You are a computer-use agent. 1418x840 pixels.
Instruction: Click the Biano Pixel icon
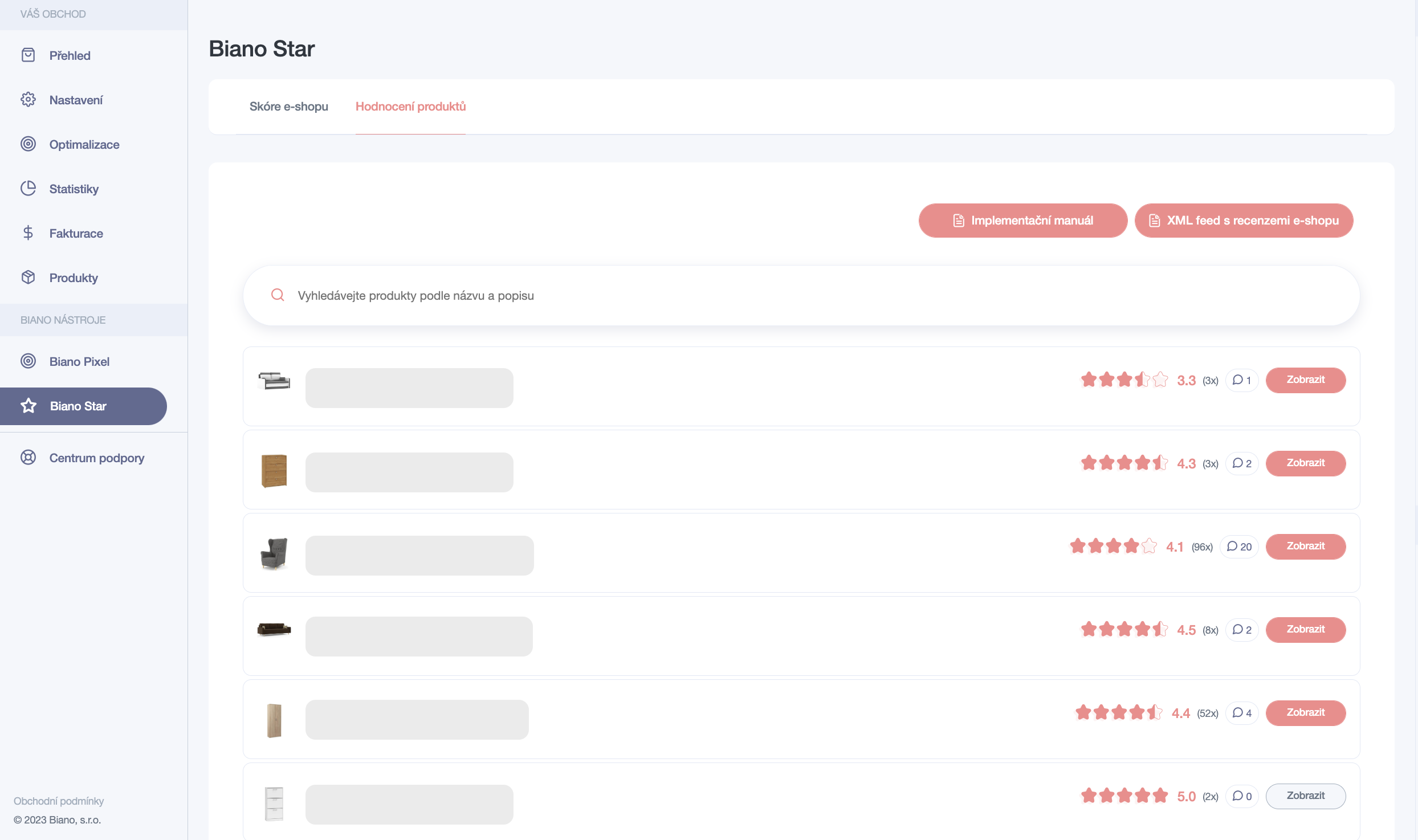[x=28, y=361]
